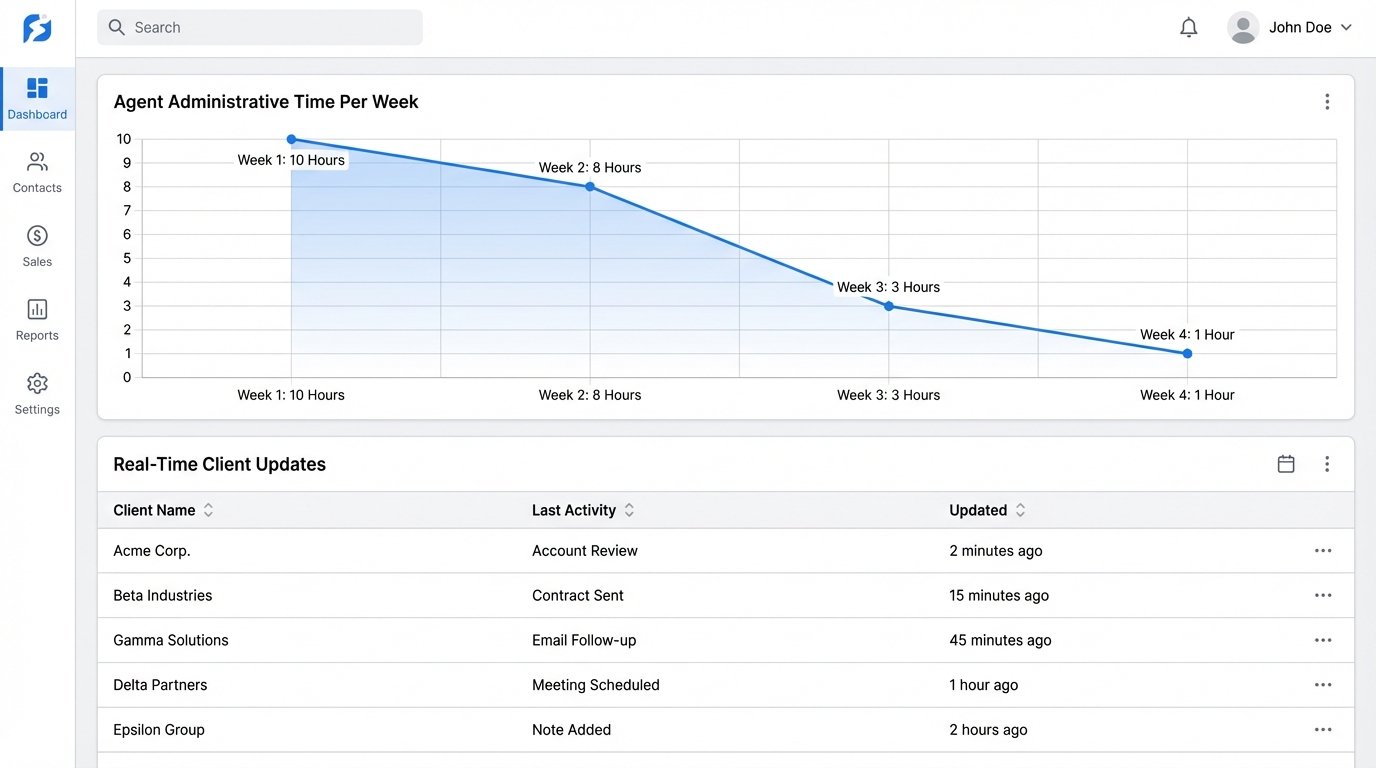Open the row actions menu for Delta Partners

(x=1323, y=685)
